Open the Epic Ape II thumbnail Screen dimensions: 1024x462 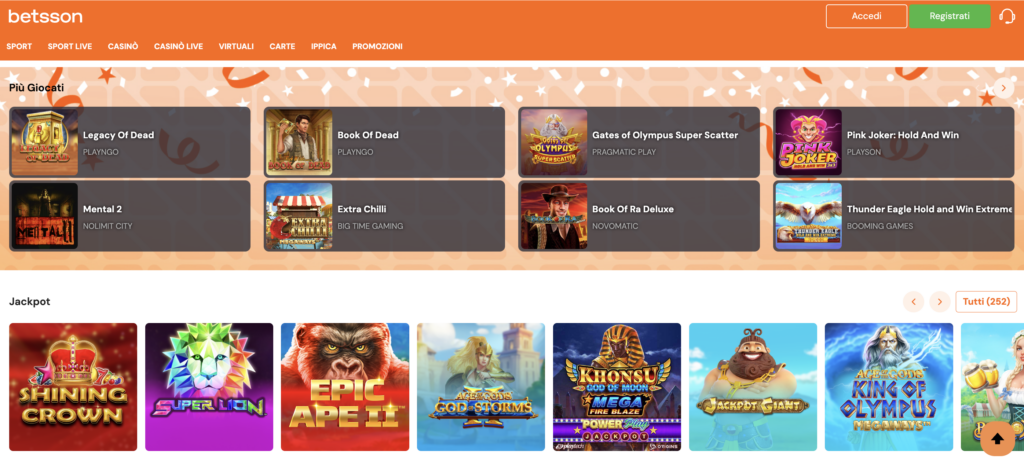click(x=345, y=386)
